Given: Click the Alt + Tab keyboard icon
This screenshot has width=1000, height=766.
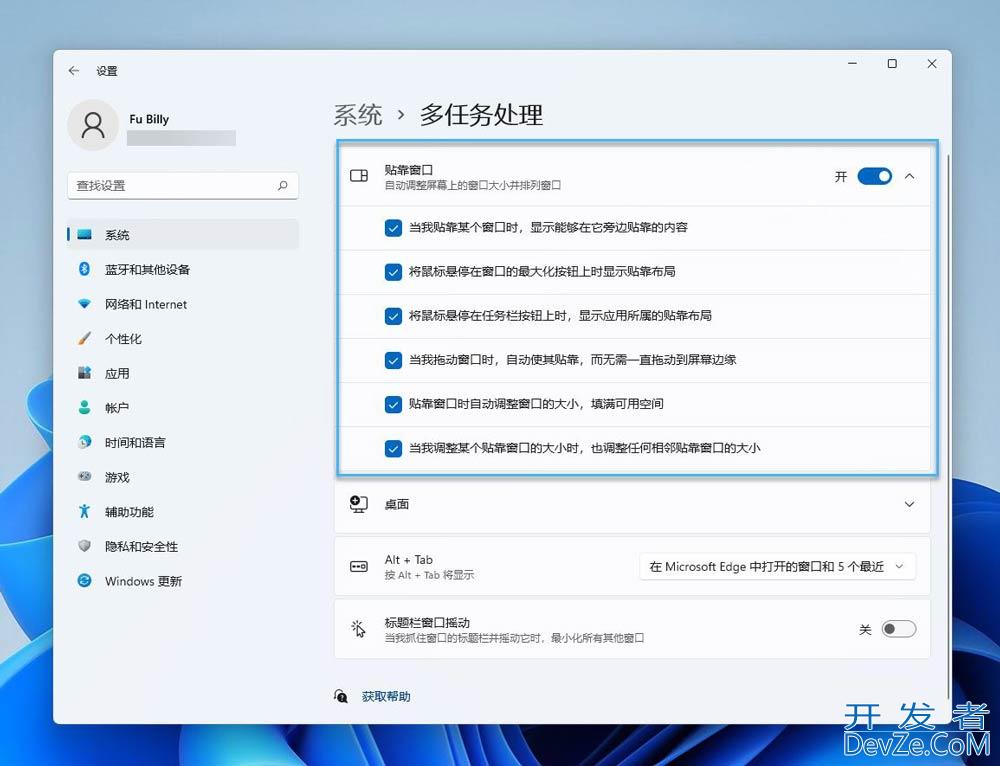Looking at the screenshot, I should point(359,566).
